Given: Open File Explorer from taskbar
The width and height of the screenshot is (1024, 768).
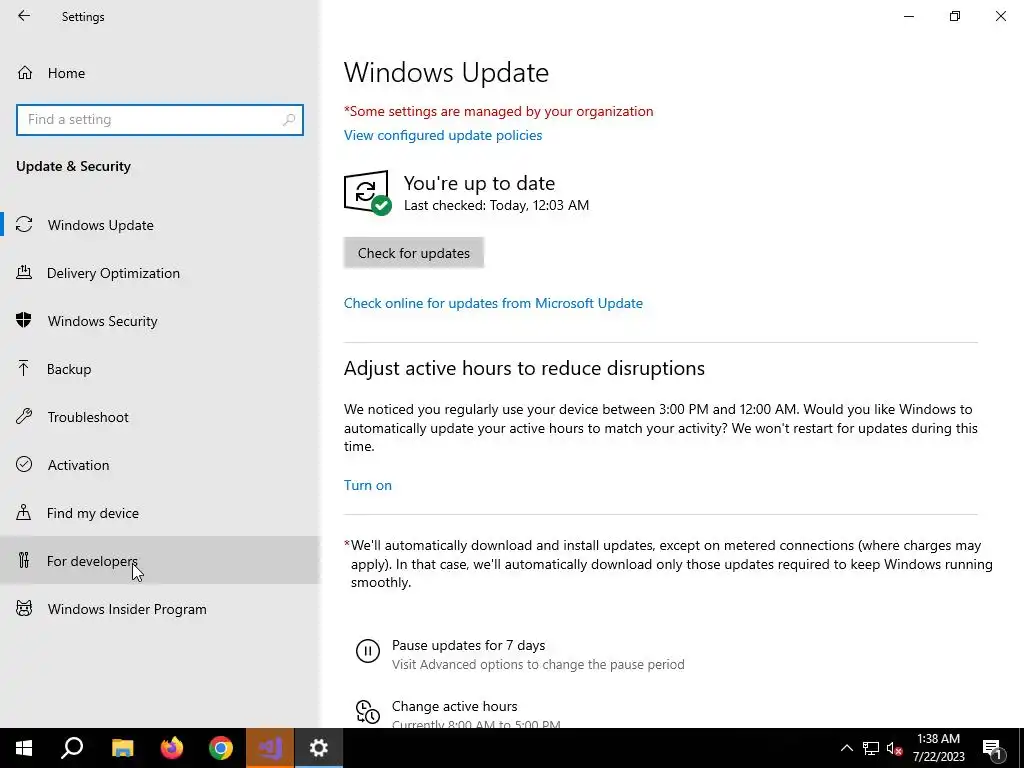Looking at the screenshot, I should (122, 748).
